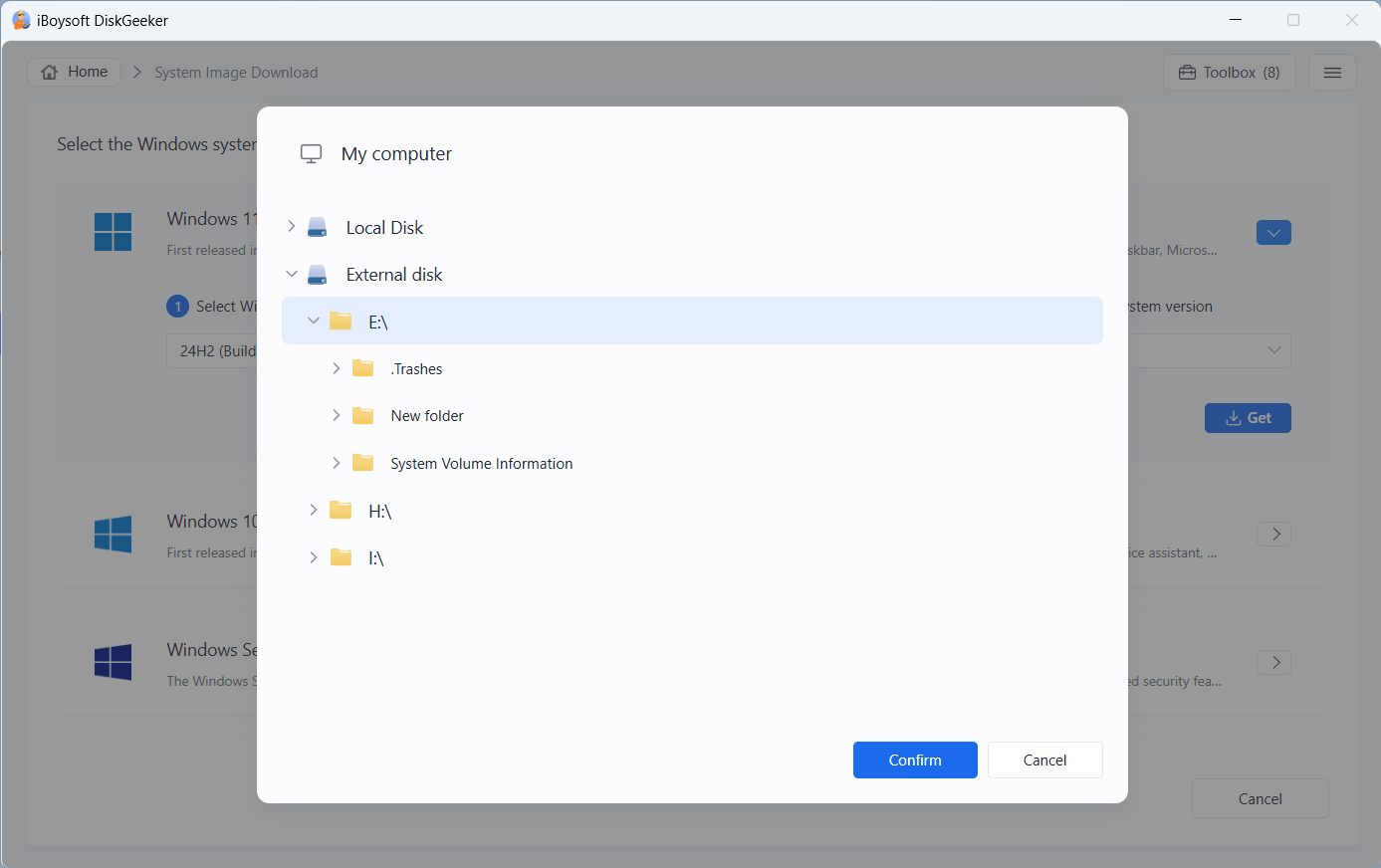Expand the H:\ drive
This screenshot has height=868, width=1381.
coord(313,510)
